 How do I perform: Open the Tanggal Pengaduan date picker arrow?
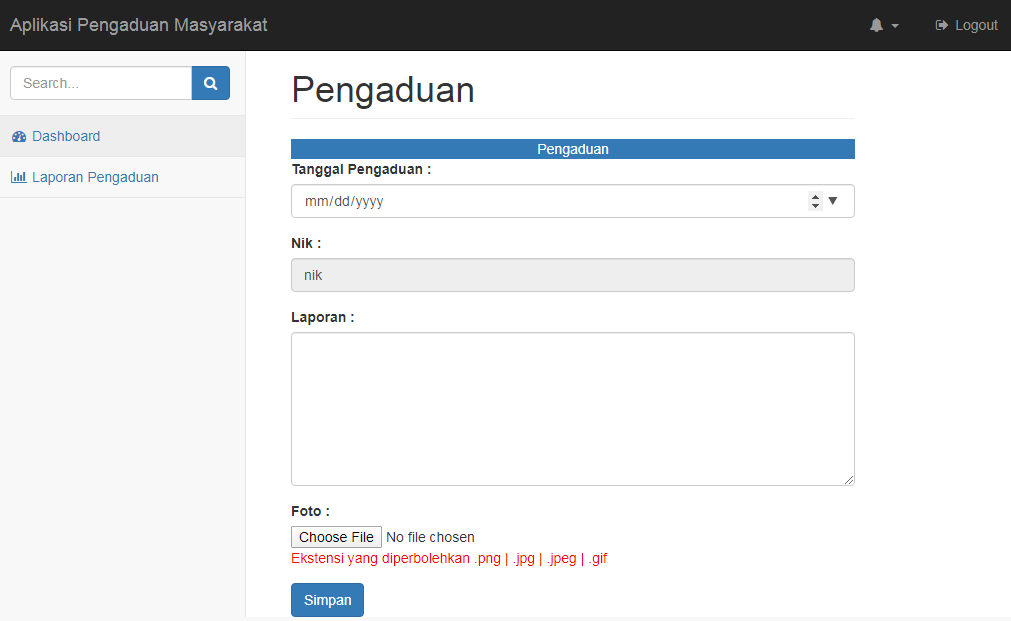[833, 201]
